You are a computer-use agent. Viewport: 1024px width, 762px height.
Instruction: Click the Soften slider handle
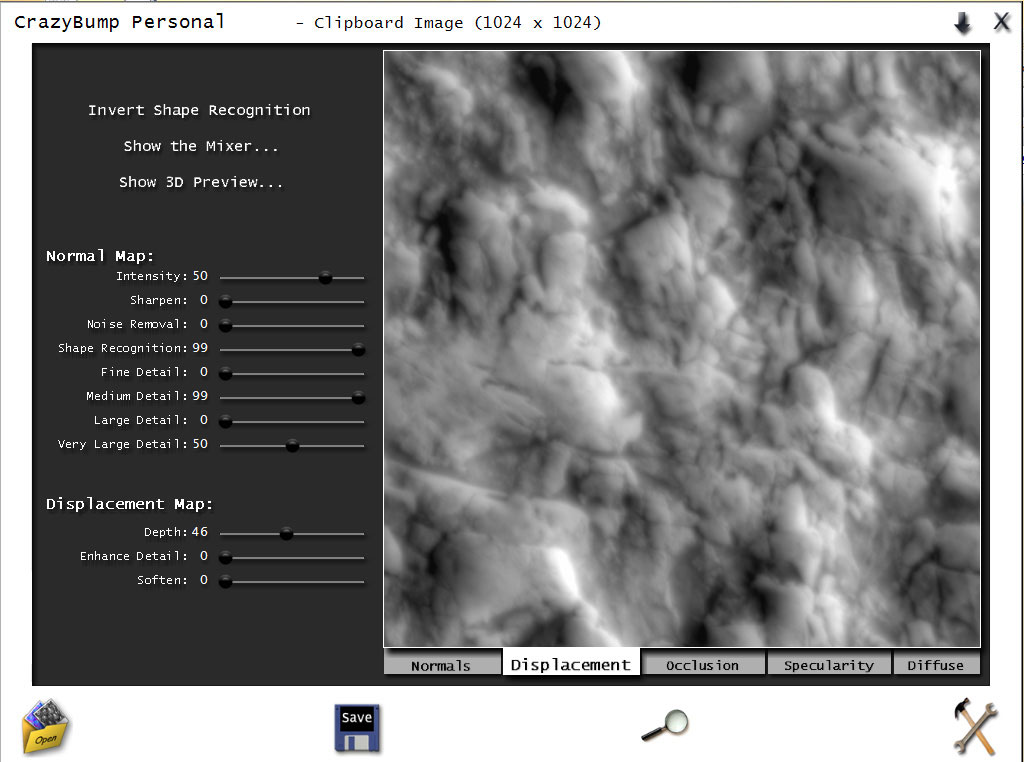tap(224, 581)
